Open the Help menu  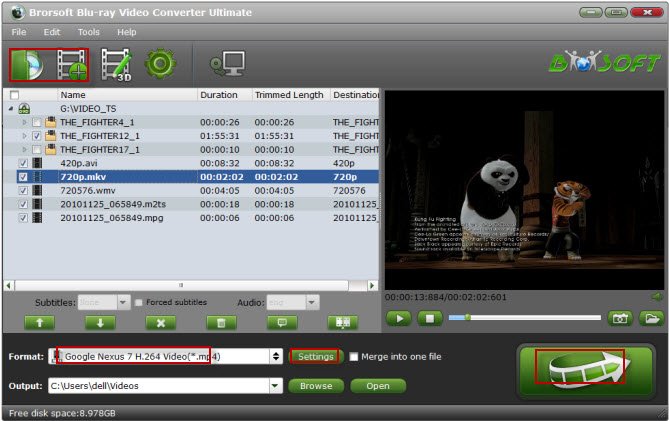(127, 32)
